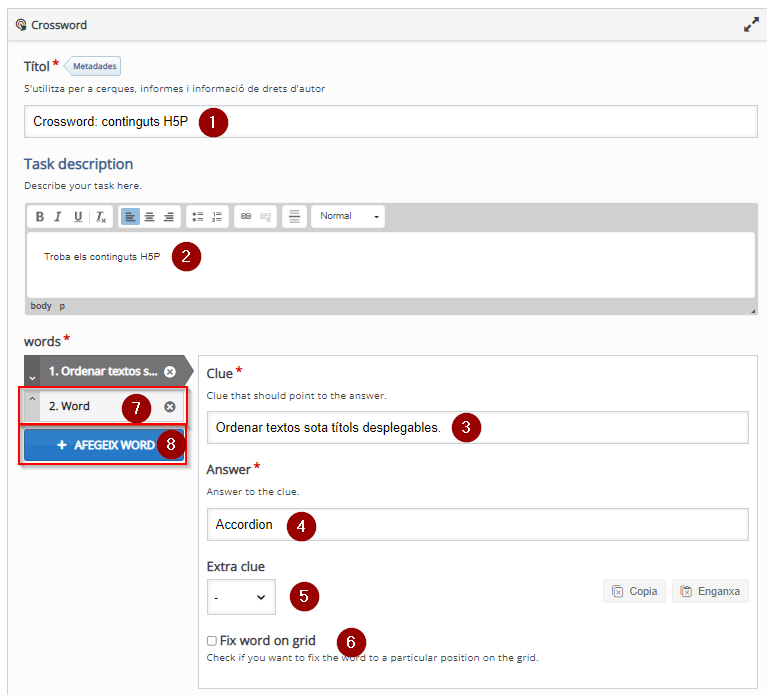The image size is (767, 695).
Task: Apply italic formatting in editor toolbar
Action: pyautogui.click(x=58, y=216)
